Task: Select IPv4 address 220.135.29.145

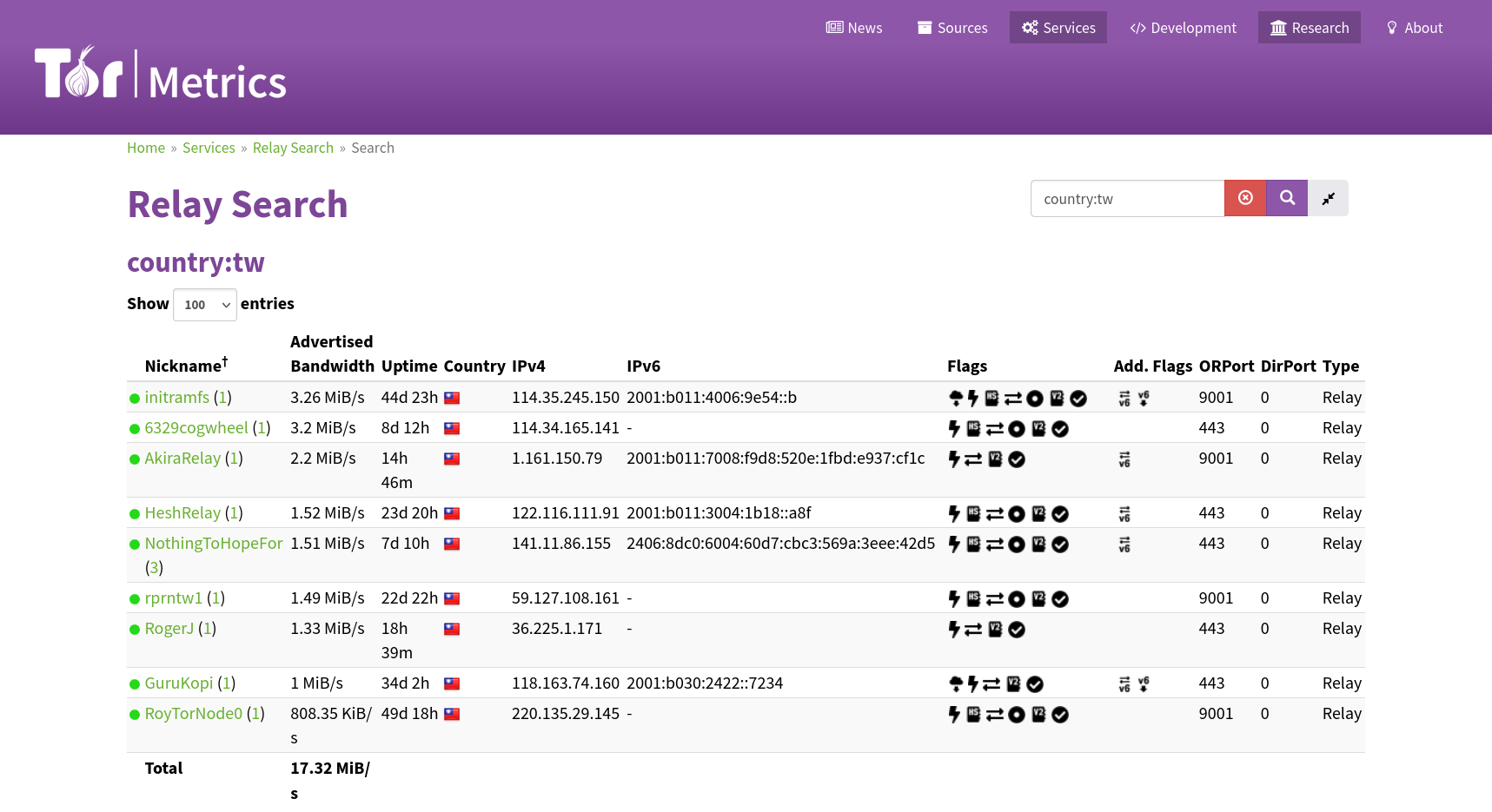Action: tap(566, 713)
